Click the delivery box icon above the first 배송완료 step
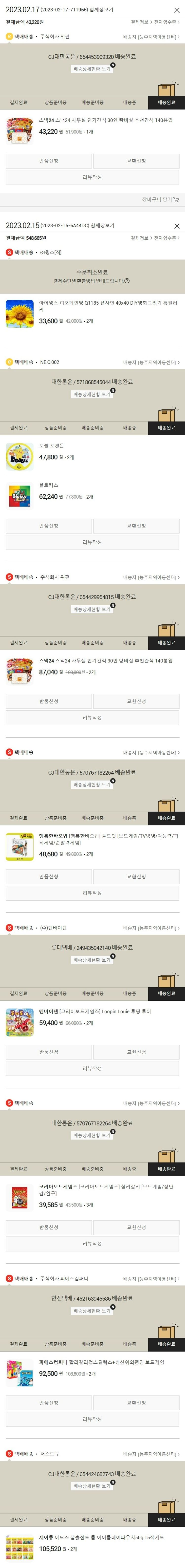Image resolution: width=185 pixels, height=1568 pixels. [166, 89]
